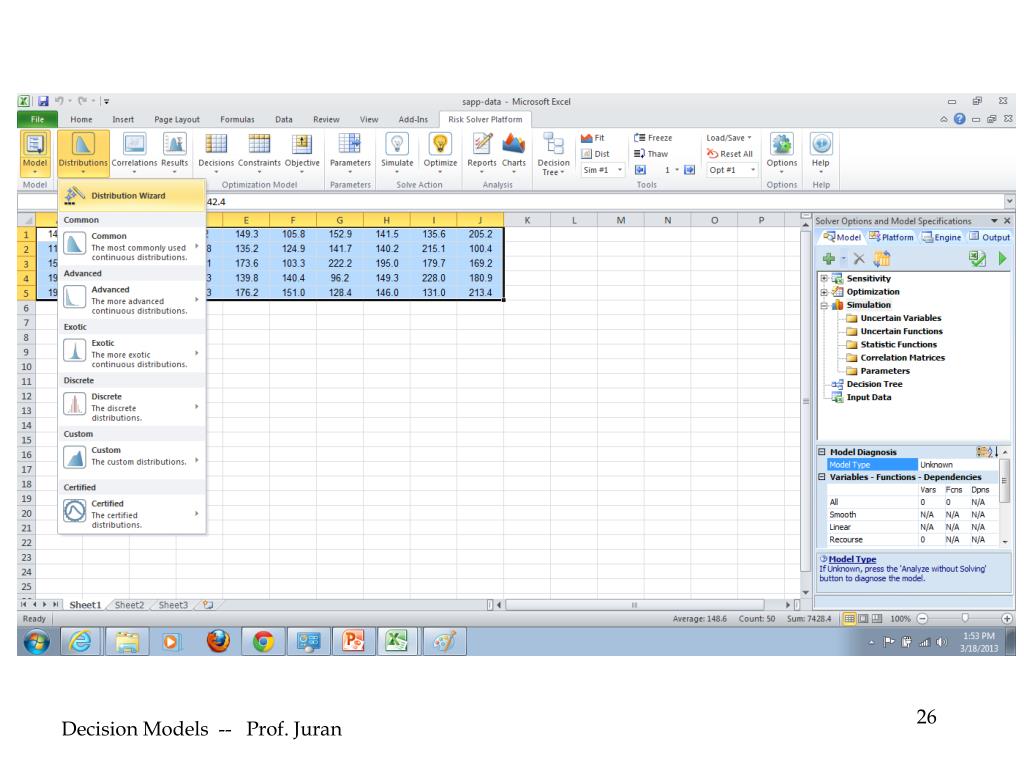
Task: Click the green play solve arrow
Action: [1002, 259]
